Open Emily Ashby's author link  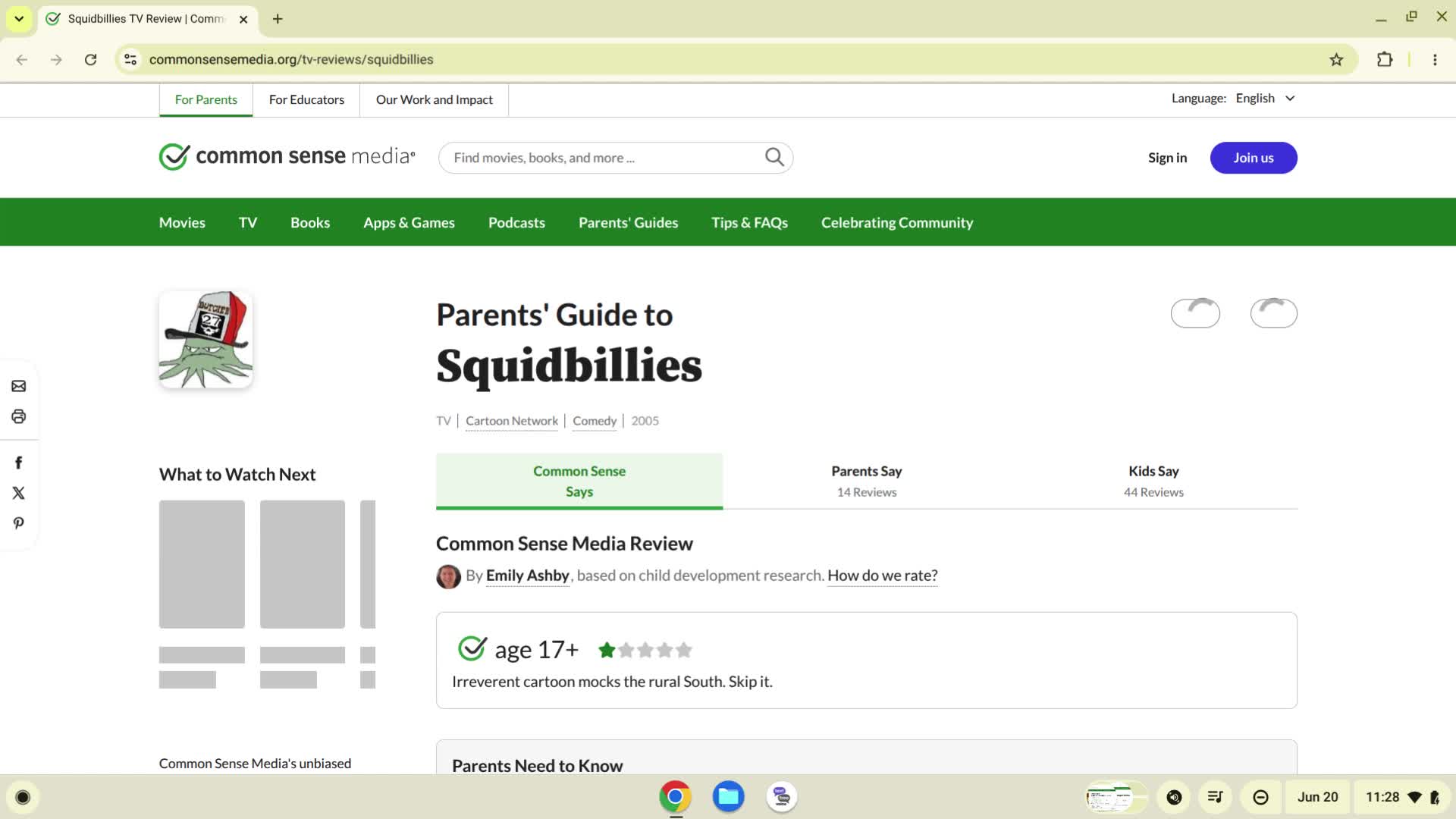[528, 576]
